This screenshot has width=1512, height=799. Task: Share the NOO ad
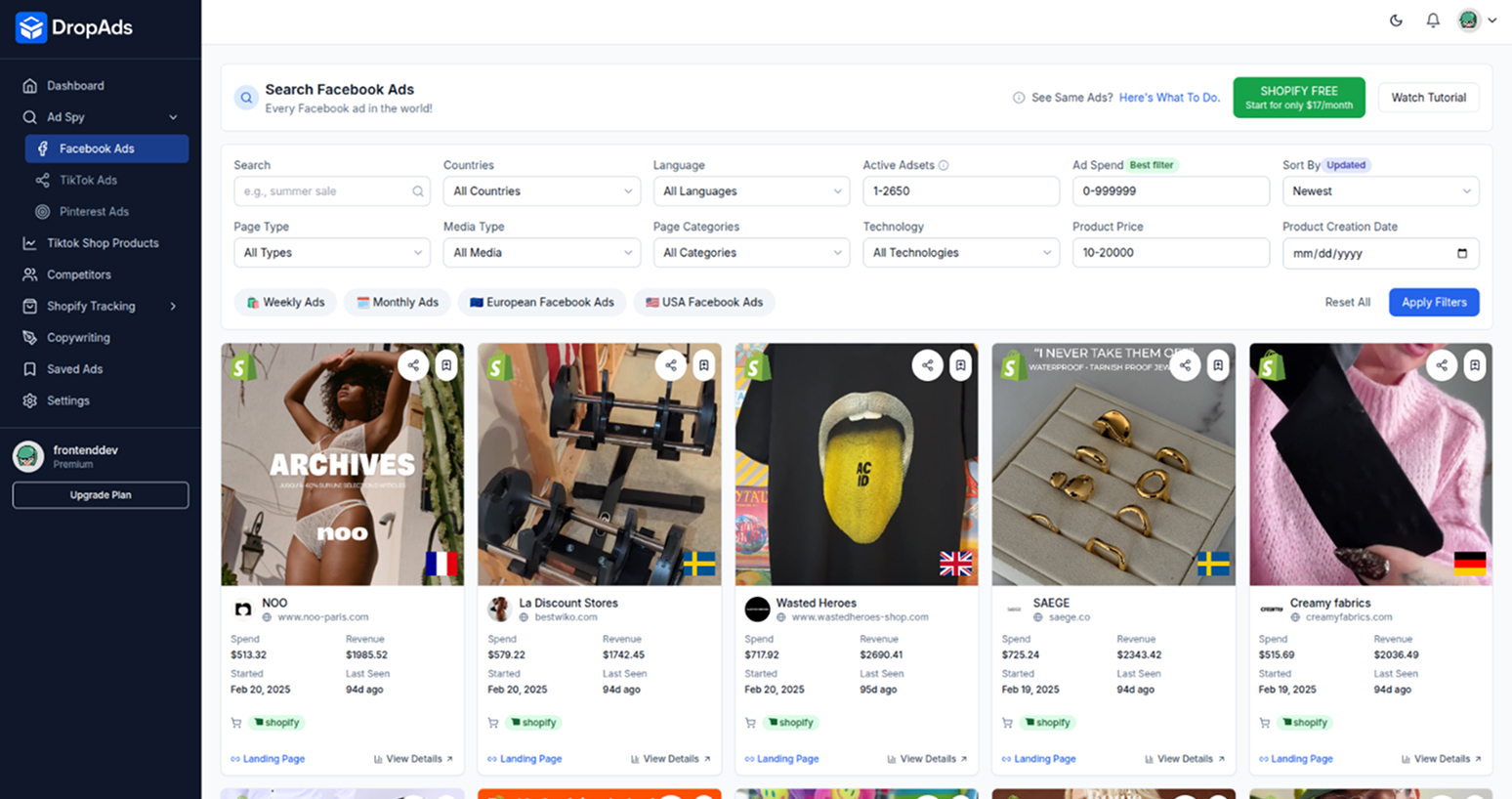click(x=414, y=365)
